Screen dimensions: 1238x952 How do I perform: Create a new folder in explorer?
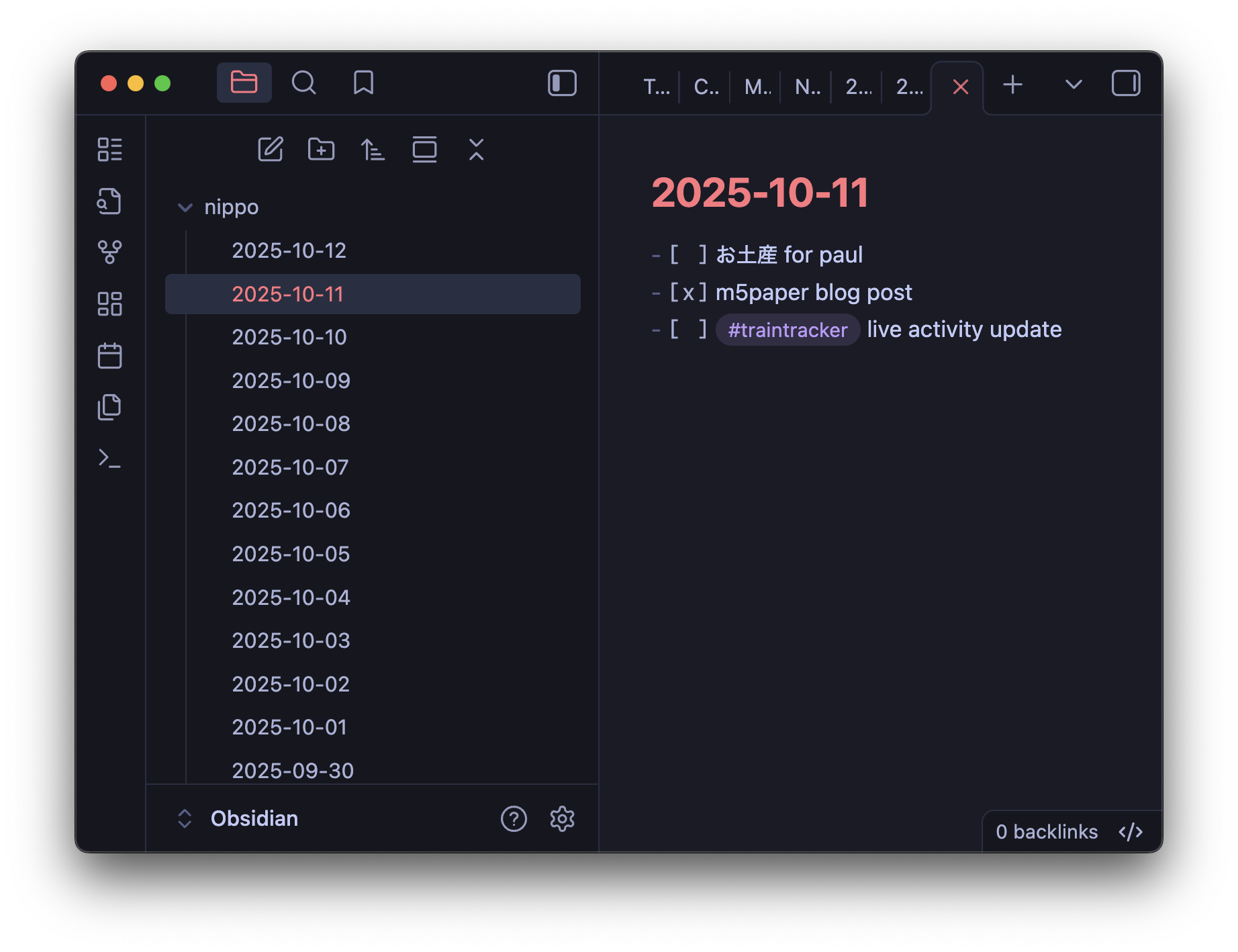321,149
